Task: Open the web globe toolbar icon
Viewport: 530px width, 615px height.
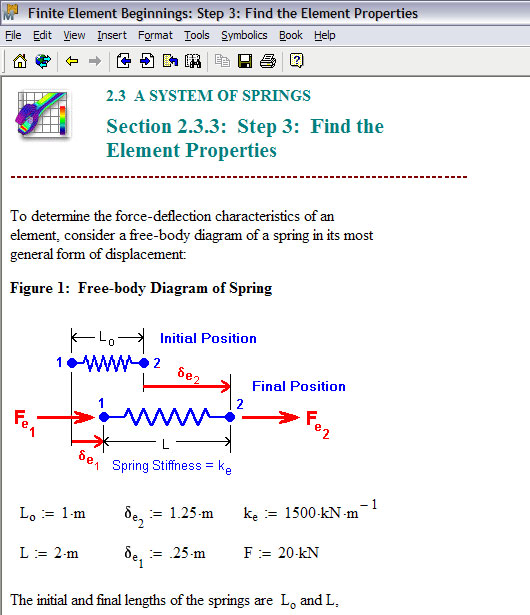Action: 43,61
